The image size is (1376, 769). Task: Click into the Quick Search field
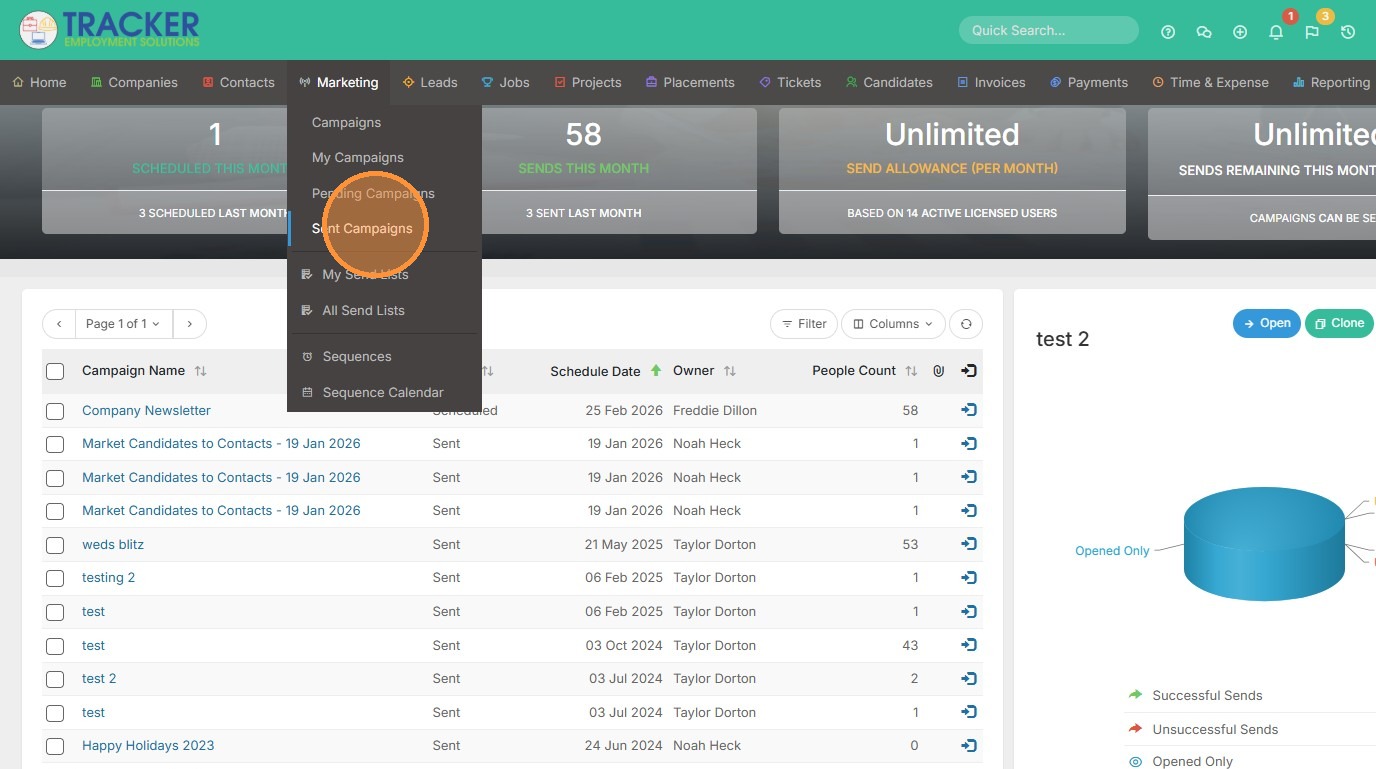click(1047, 30)
